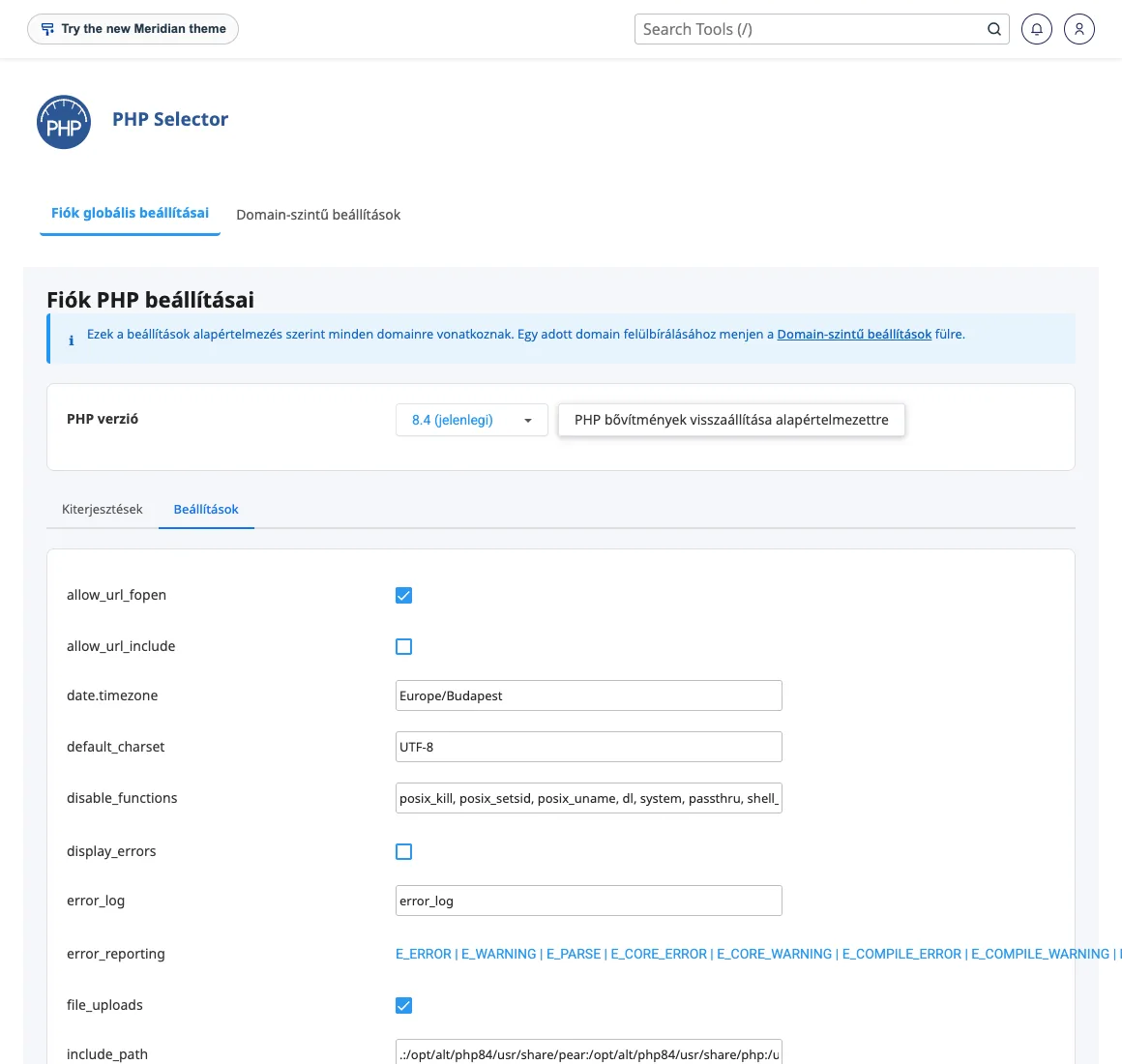Click the date.timezone input field
This screenshot has height=1064, width=1122.
(589, 695)
